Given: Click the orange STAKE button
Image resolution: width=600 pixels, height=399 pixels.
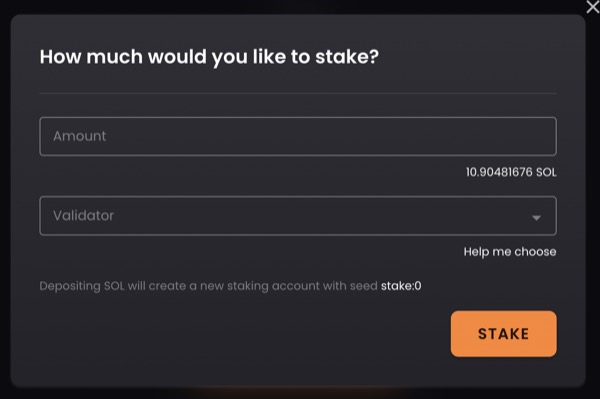Looking at the screenshot, I should [504, 334].
